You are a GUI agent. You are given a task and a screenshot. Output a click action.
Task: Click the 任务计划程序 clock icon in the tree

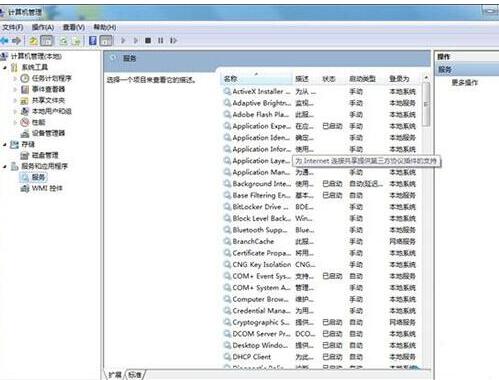25,78
